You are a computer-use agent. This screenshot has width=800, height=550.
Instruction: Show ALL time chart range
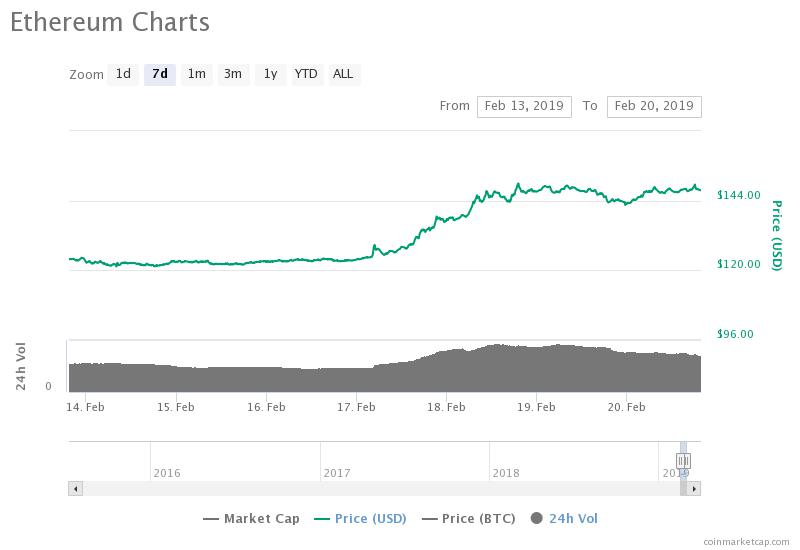(x=344, y=74)
